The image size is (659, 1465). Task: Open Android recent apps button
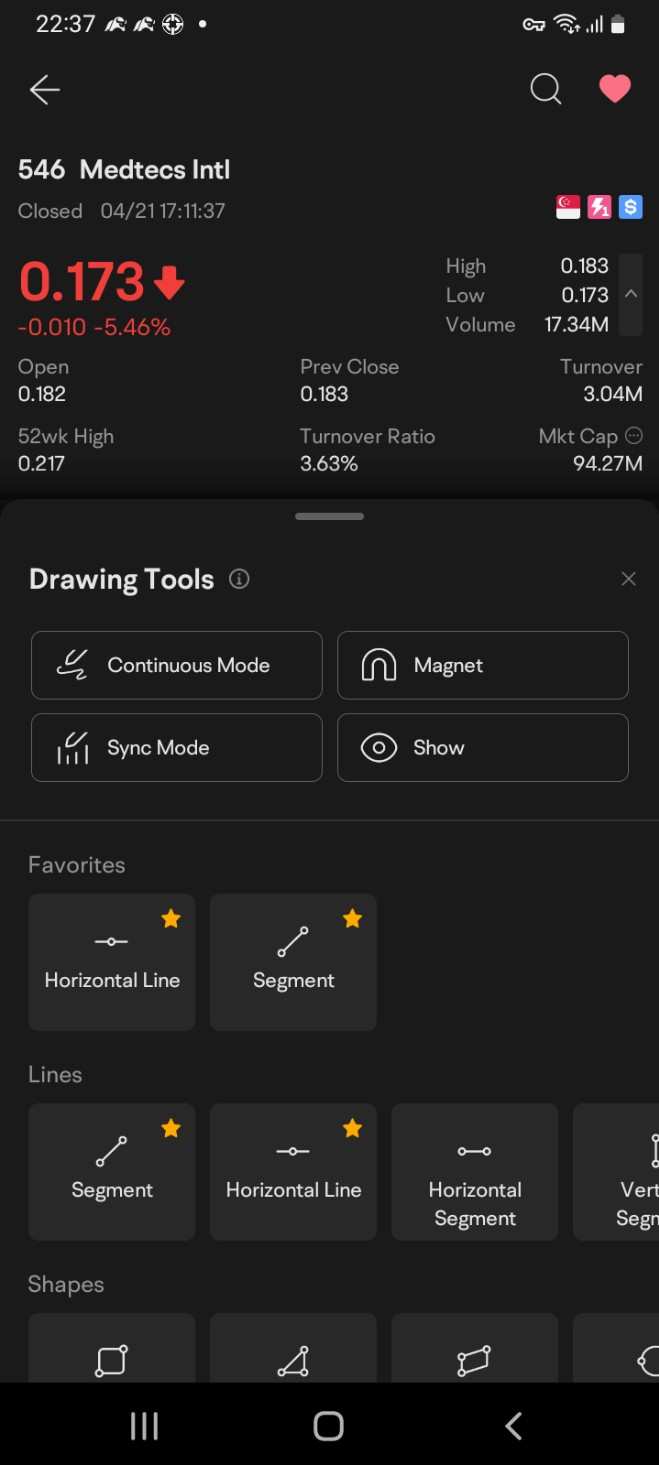[x=144, y=1425]
